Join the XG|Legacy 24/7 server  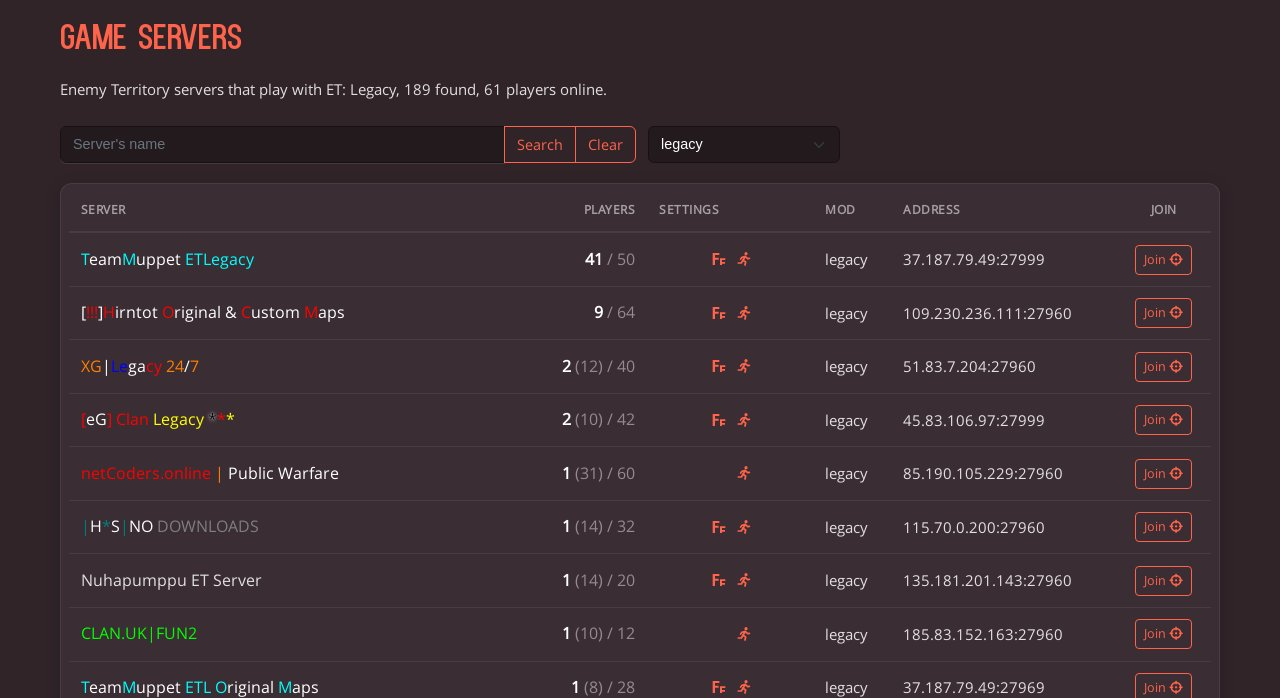(1163, 367)
